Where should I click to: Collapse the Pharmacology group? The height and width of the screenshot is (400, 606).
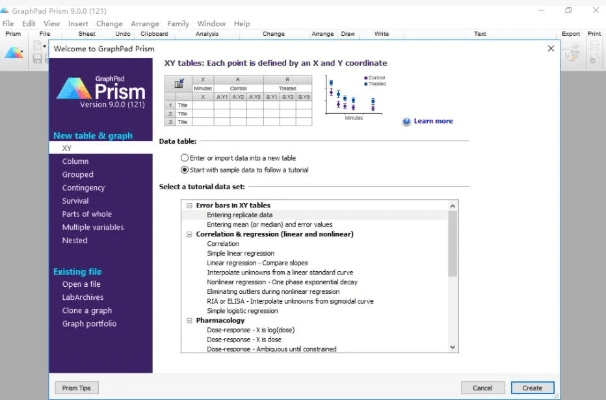click(x=188, y=320)
